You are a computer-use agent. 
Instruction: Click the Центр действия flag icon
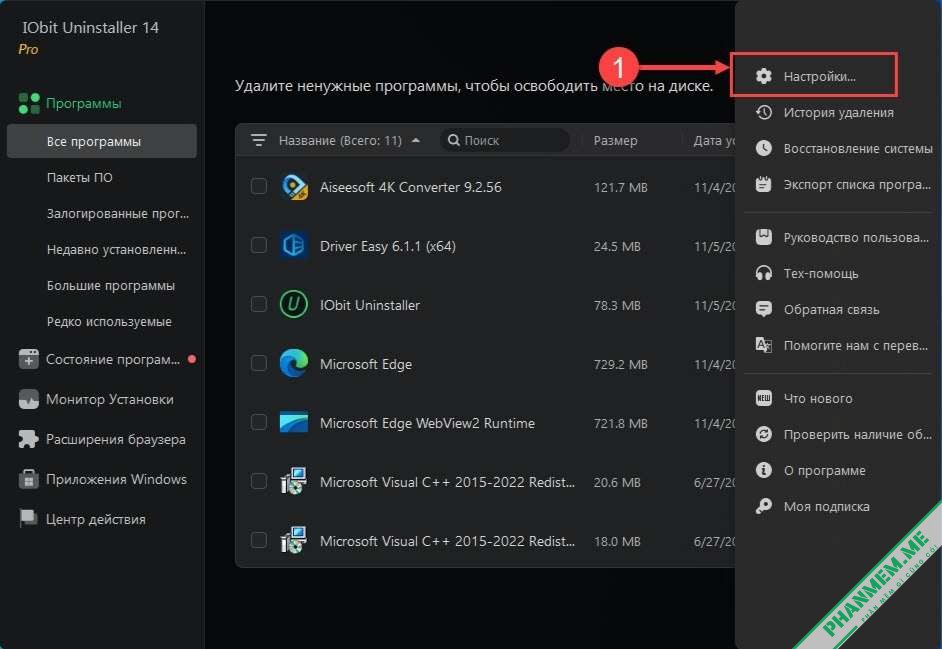(28, 519)
